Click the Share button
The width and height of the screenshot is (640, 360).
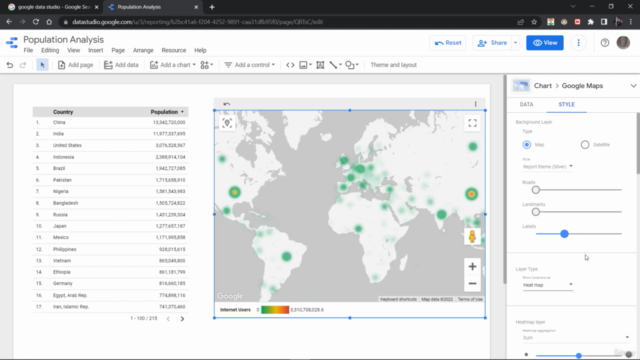[x=493, y=43]
